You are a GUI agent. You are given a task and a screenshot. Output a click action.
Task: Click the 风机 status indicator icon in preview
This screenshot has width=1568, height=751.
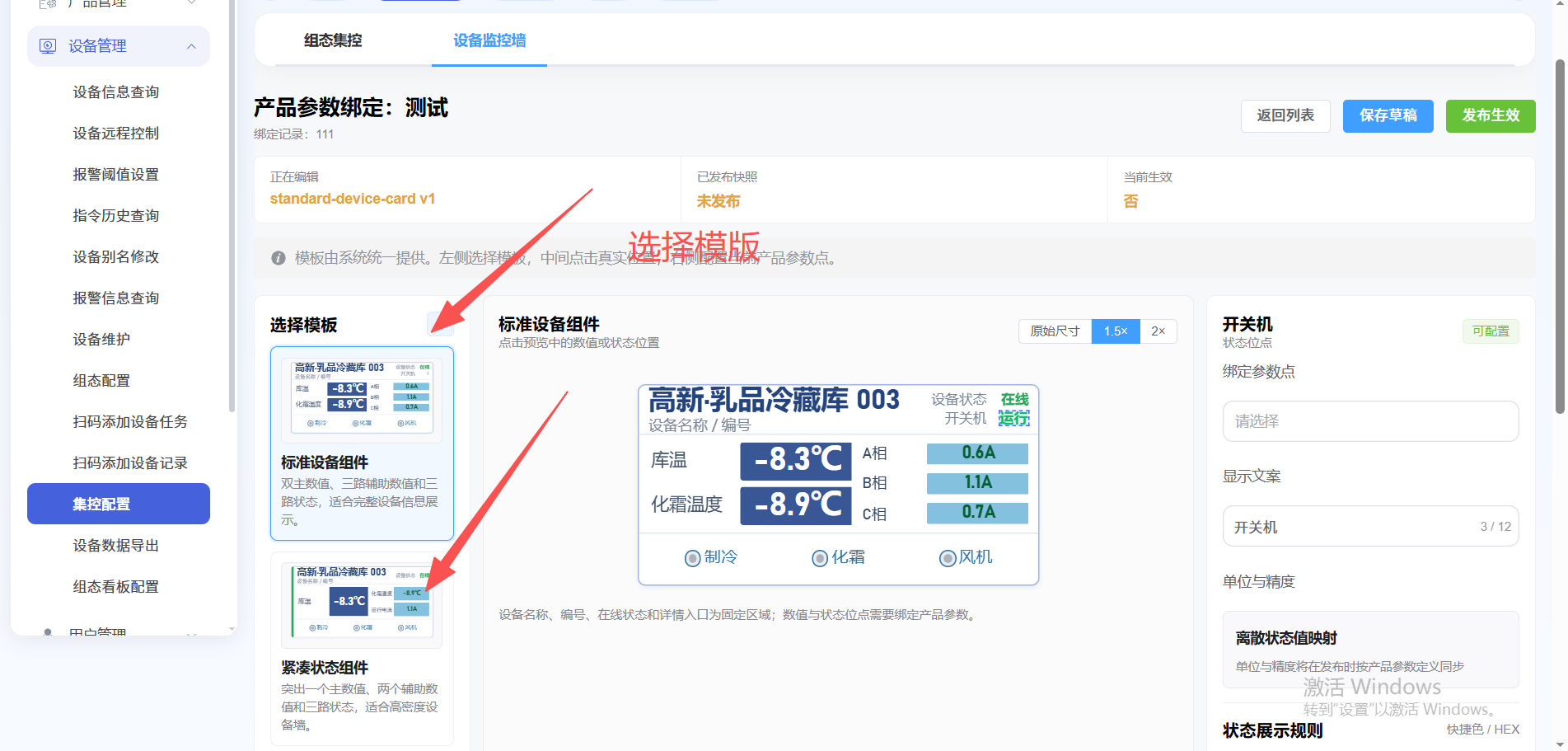tap(948, 558)
